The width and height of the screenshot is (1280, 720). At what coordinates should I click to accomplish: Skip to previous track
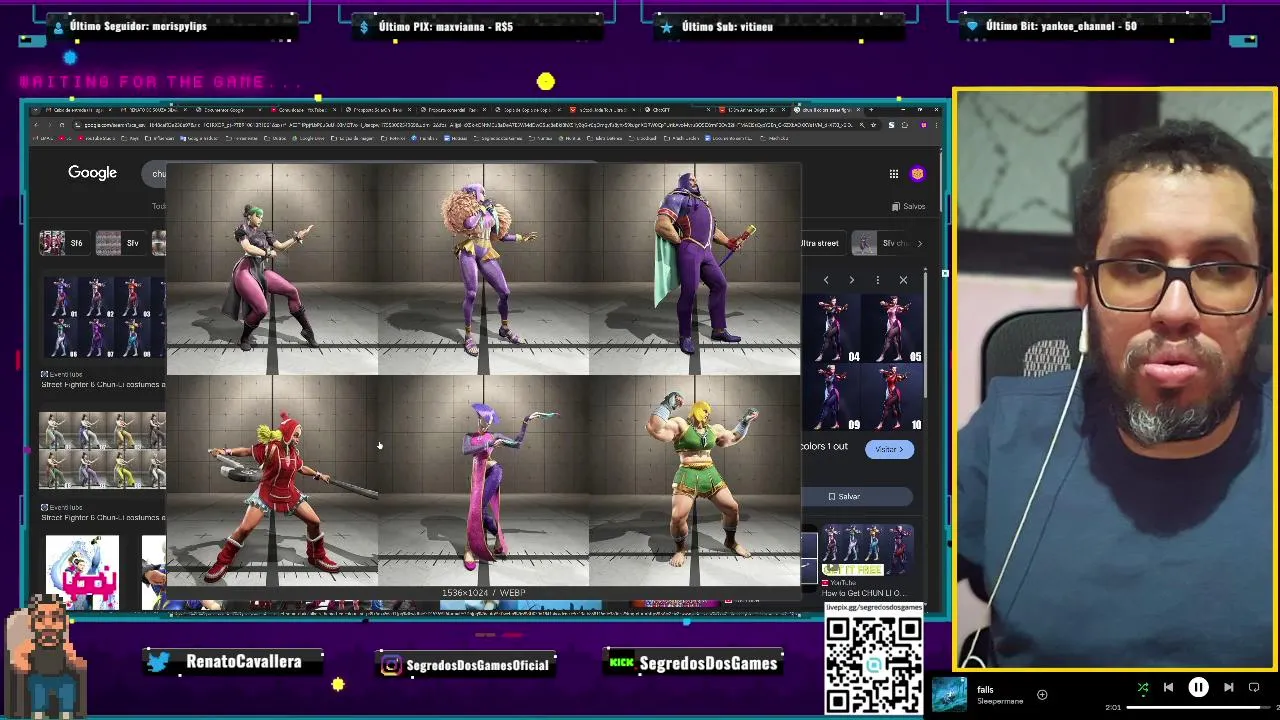1168,688
